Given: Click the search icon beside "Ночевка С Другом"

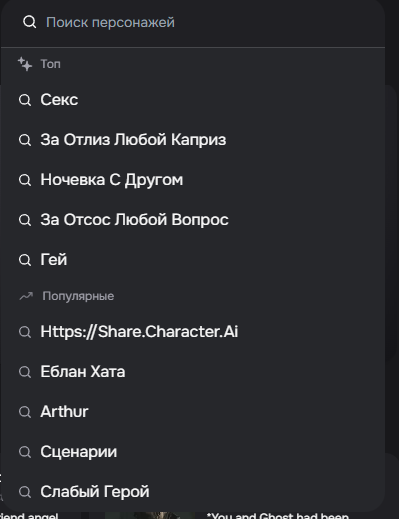Looking at the screenshot, I should tap(25, 180).
